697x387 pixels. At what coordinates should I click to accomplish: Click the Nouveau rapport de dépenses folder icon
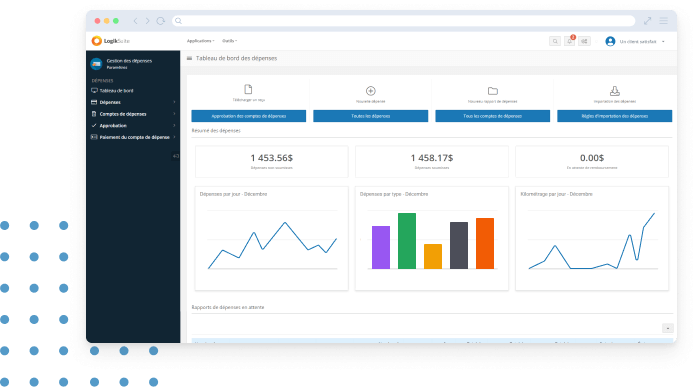493,91
